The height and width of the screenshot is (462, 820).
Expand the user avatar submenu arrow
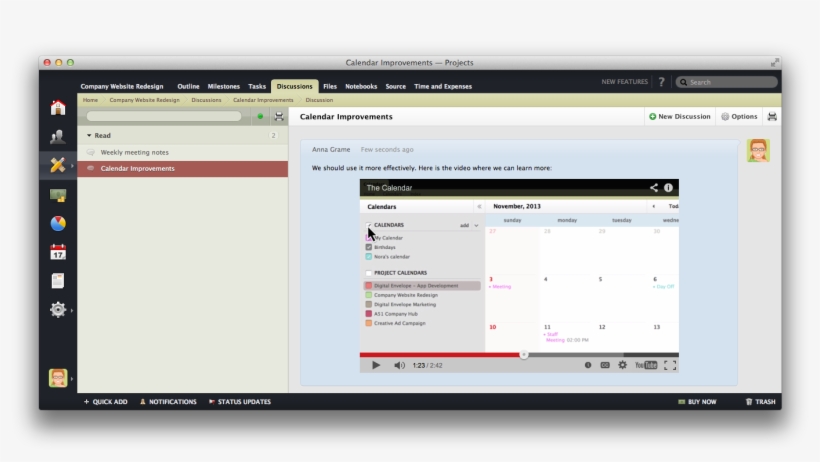(x=72, y=378)
